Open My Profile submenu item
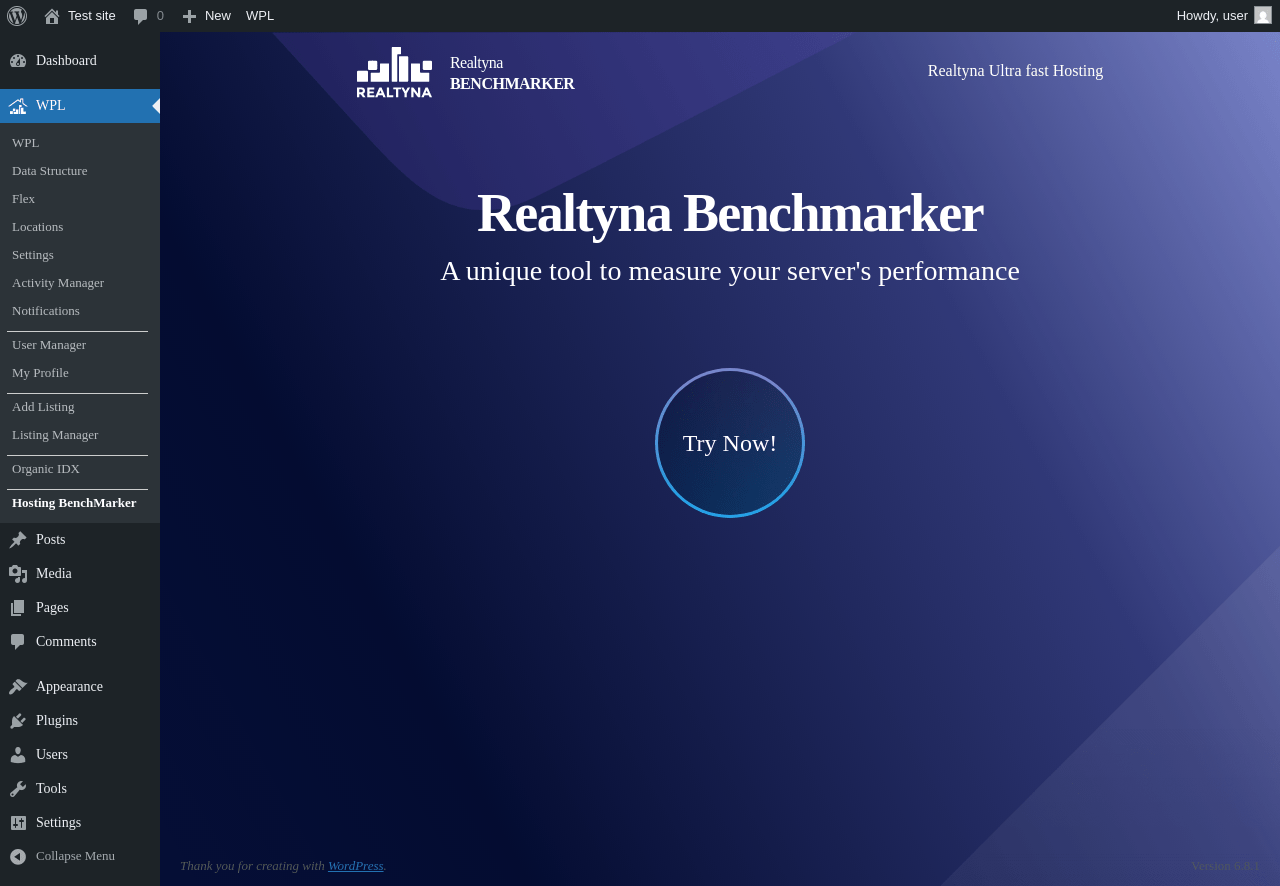Screen dimensions: 1280x886 (41, 373)
